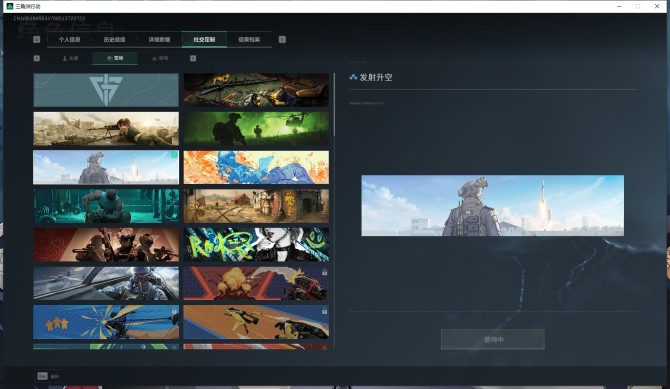
Task: Select the first sub-tab with person icon
Action: click(x=71, y=58)
